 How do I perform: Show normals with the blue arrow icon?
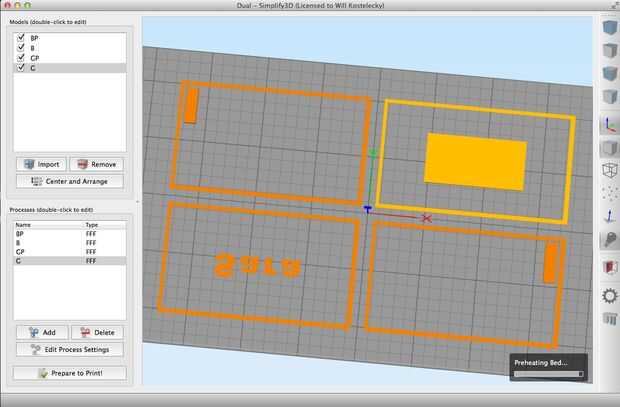(609, 216)
